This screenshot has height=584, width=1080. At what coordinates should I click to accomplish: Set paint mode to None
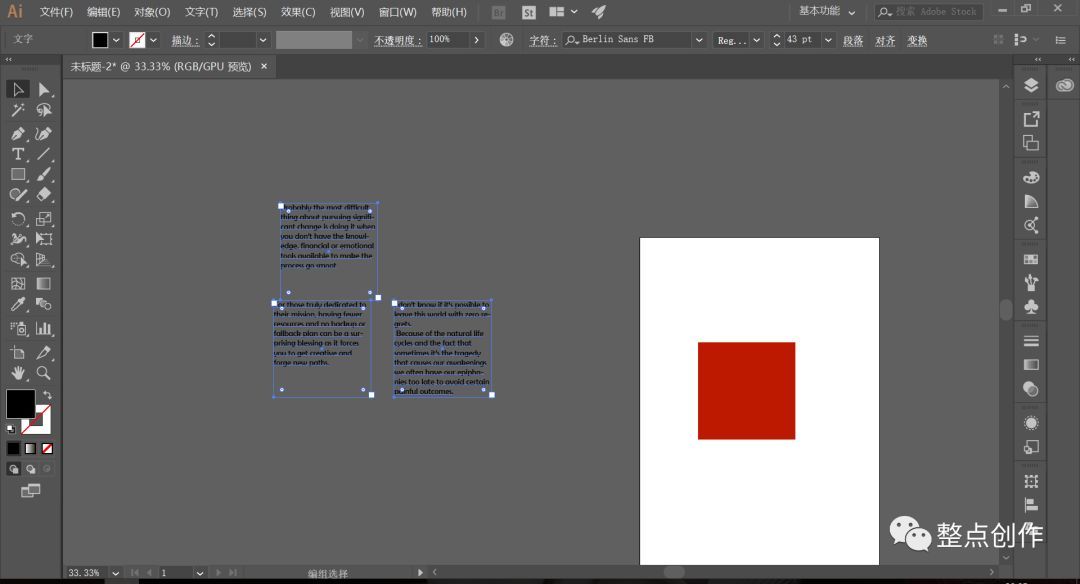47,448
